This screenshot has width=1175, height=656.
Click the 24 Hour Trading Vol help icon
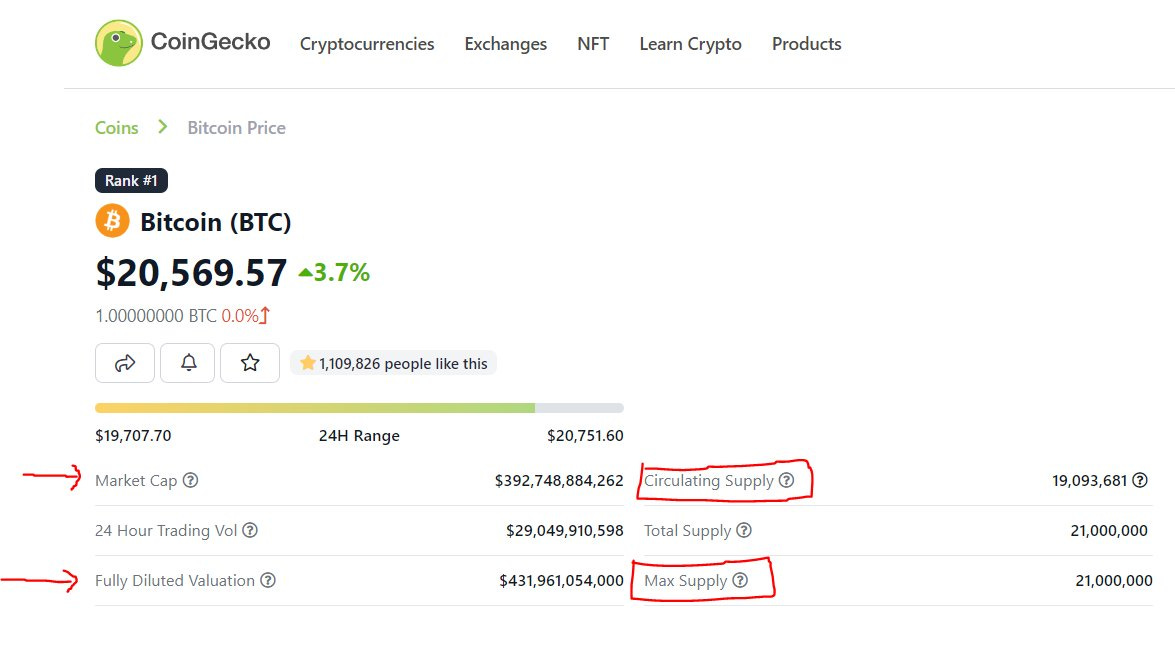click(x=250, y=530)
